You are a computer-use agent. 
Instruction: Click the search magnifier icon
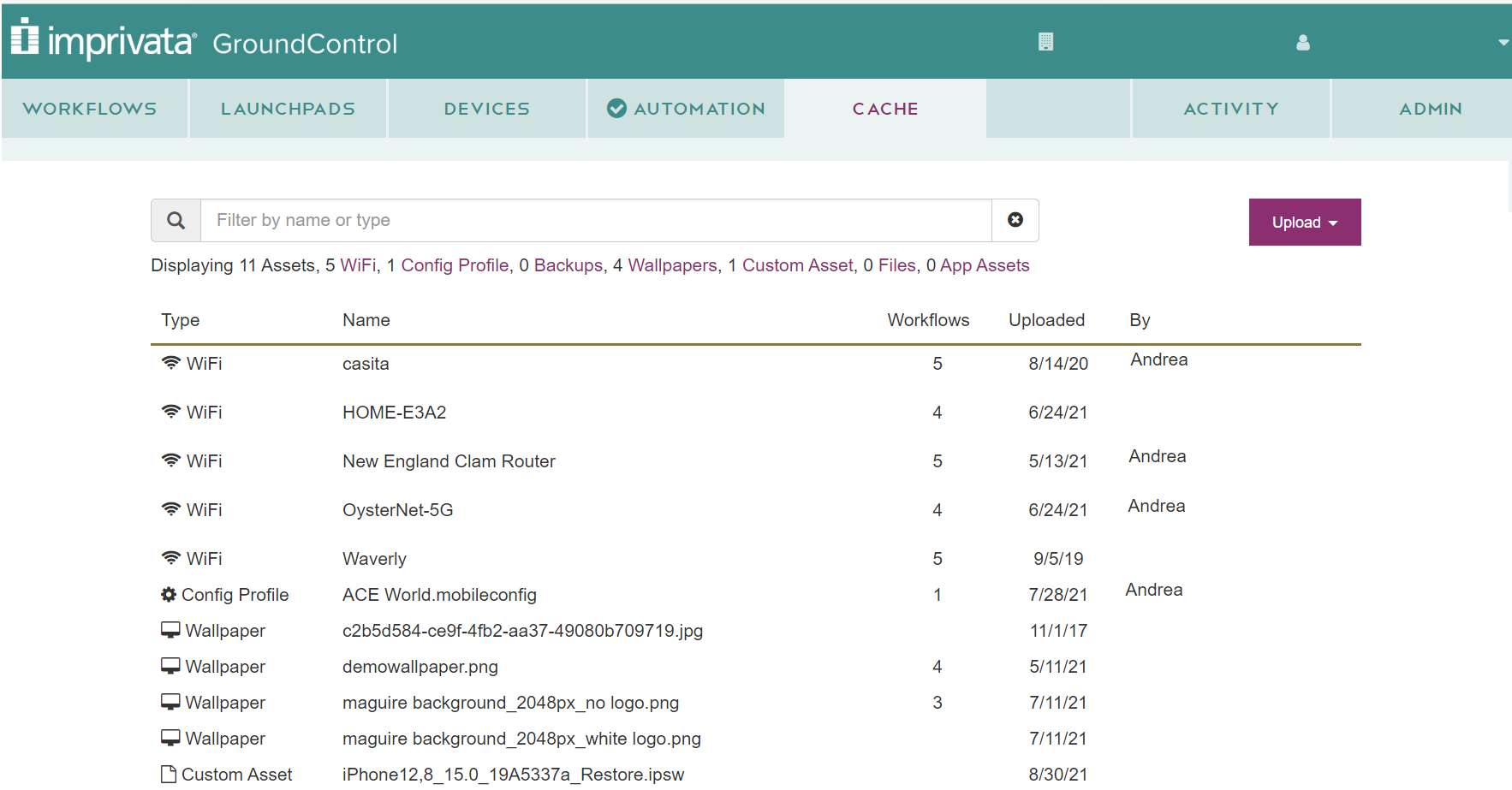176,221
